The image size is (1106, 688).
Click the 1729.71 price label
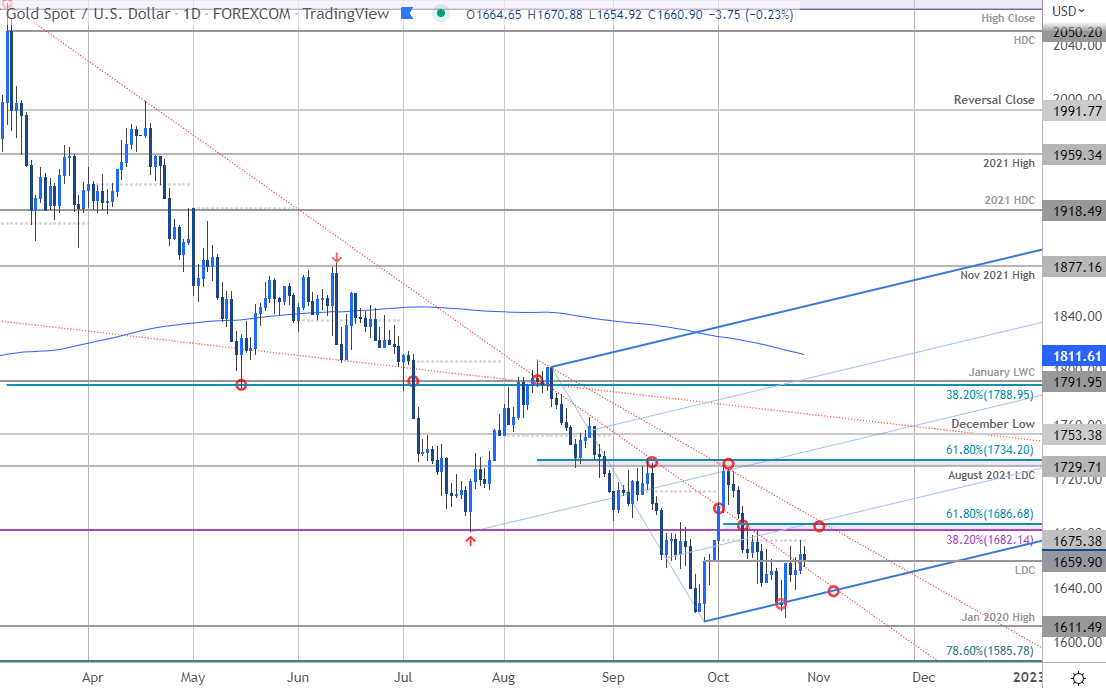pyautogui.click(x=1076, y=467)
